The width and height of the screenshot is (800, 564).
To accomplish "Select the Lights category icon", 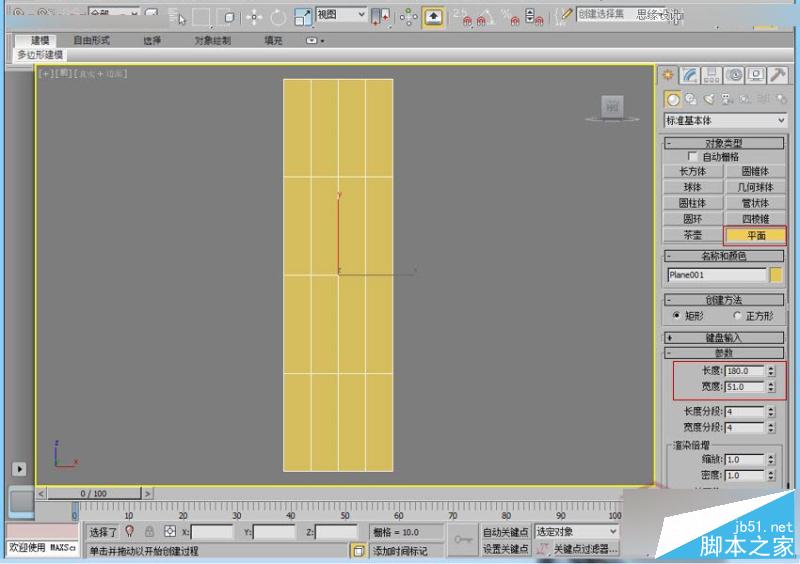I will [x=709, y=99].
